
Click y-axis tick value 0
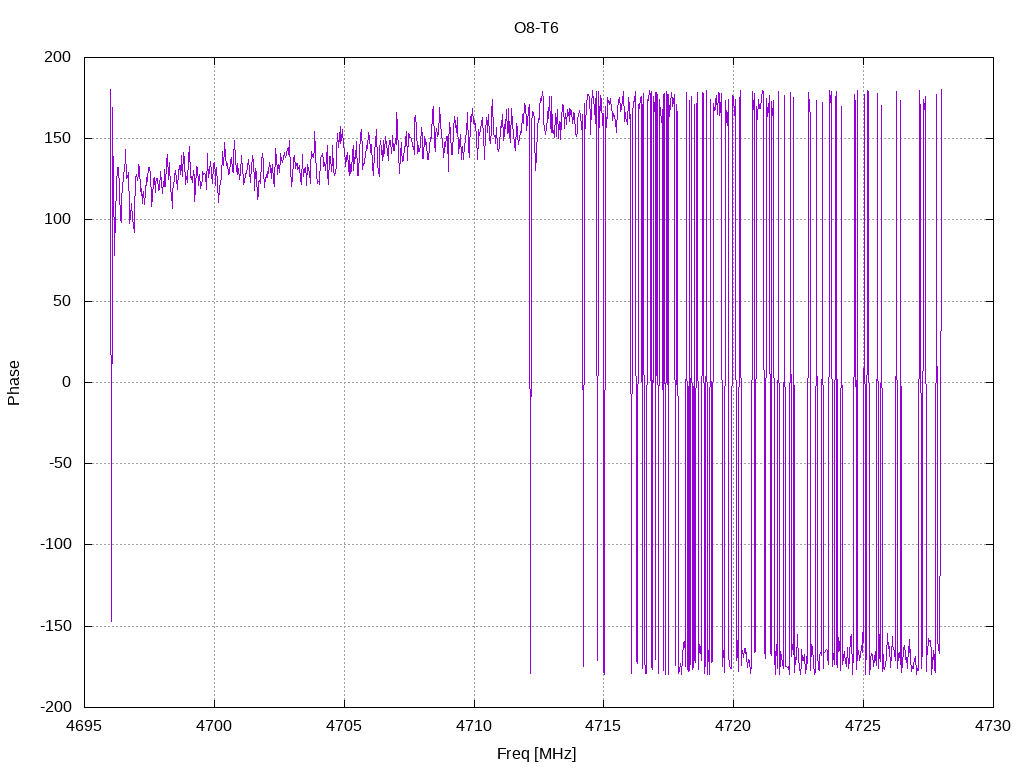click(x=67, y=382)
